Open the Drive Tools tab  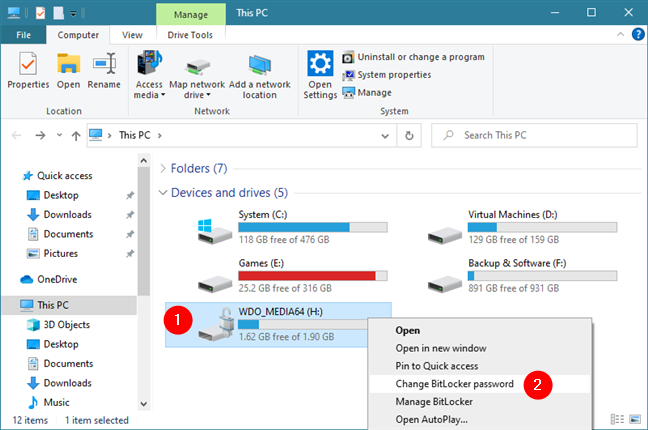click(x=190, y=35)
